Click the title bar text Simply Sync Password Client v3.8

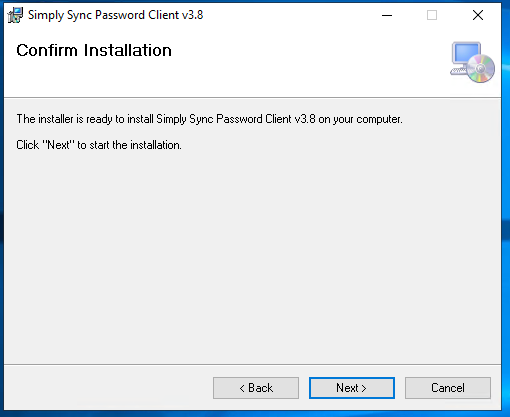tap(115, 15)
